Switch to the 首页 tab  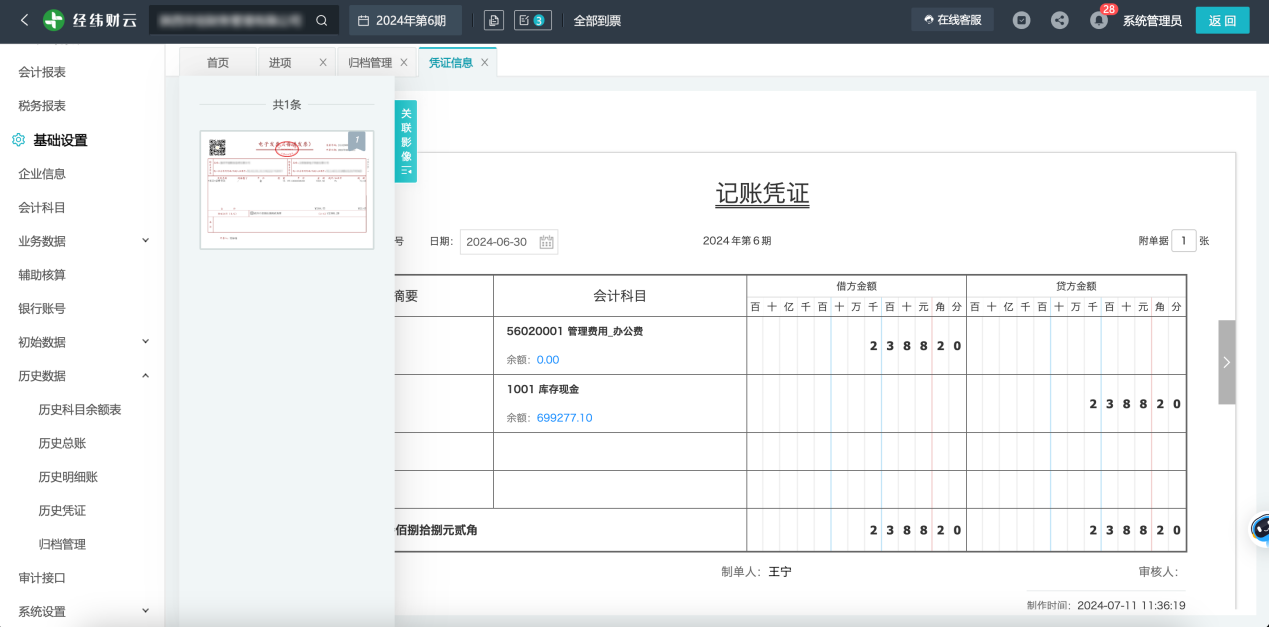tap(218, 62)
